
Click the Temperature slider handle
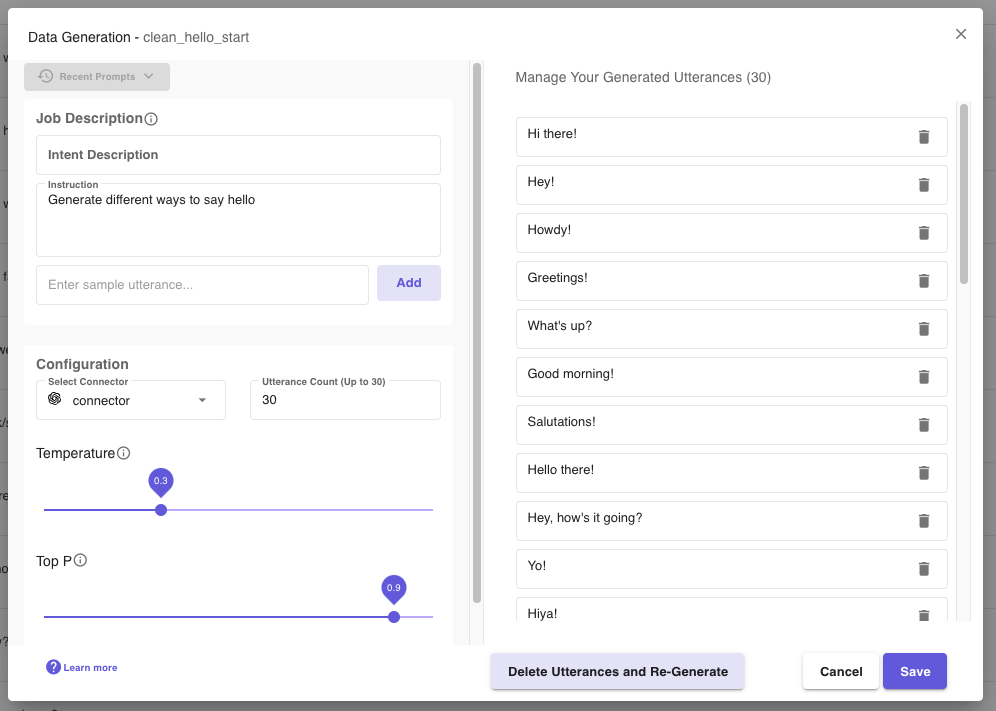click(161, 510)
